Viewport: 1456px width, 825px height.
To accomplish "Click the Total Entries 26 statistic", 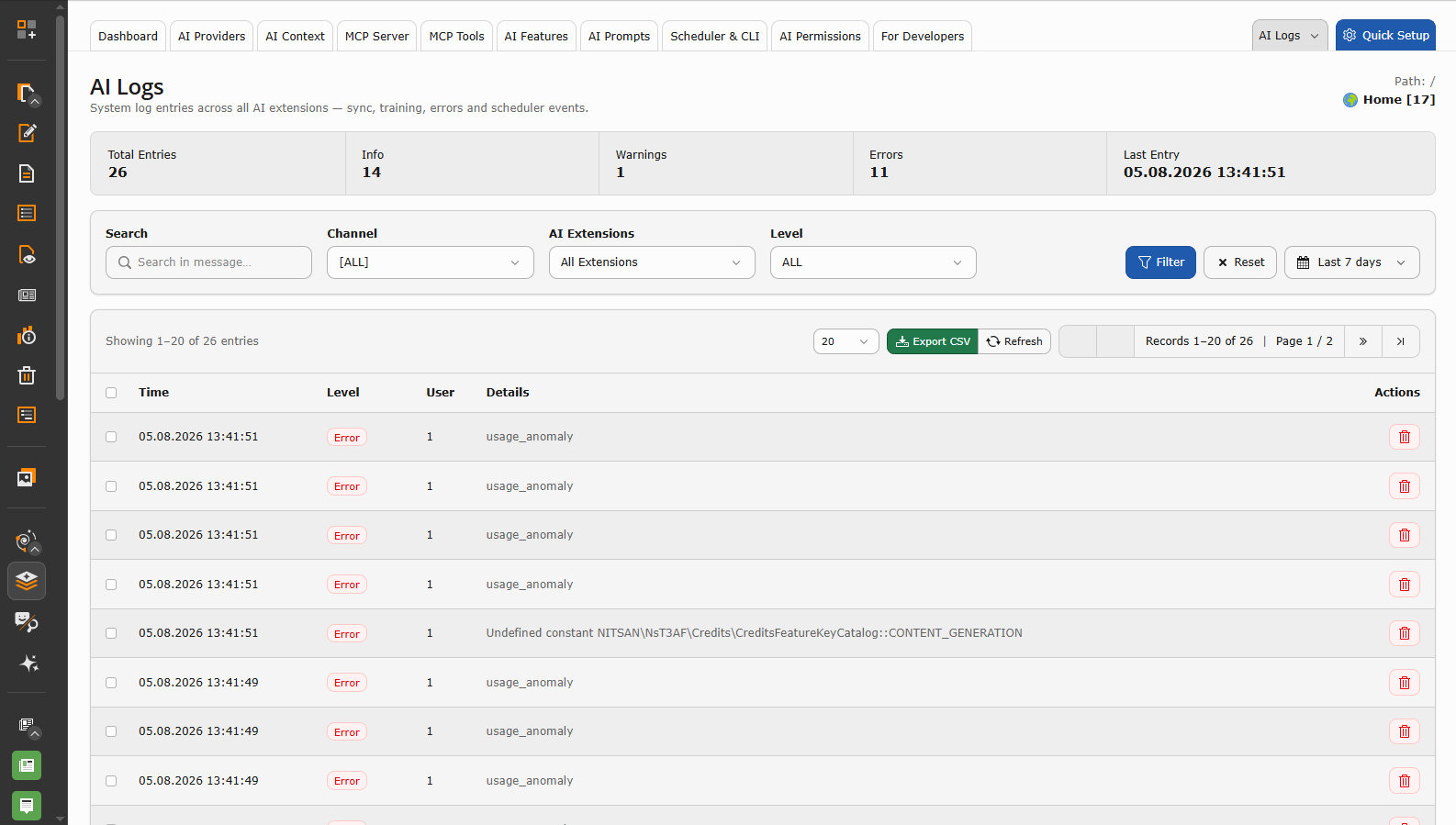I will [x=218, y=163].
